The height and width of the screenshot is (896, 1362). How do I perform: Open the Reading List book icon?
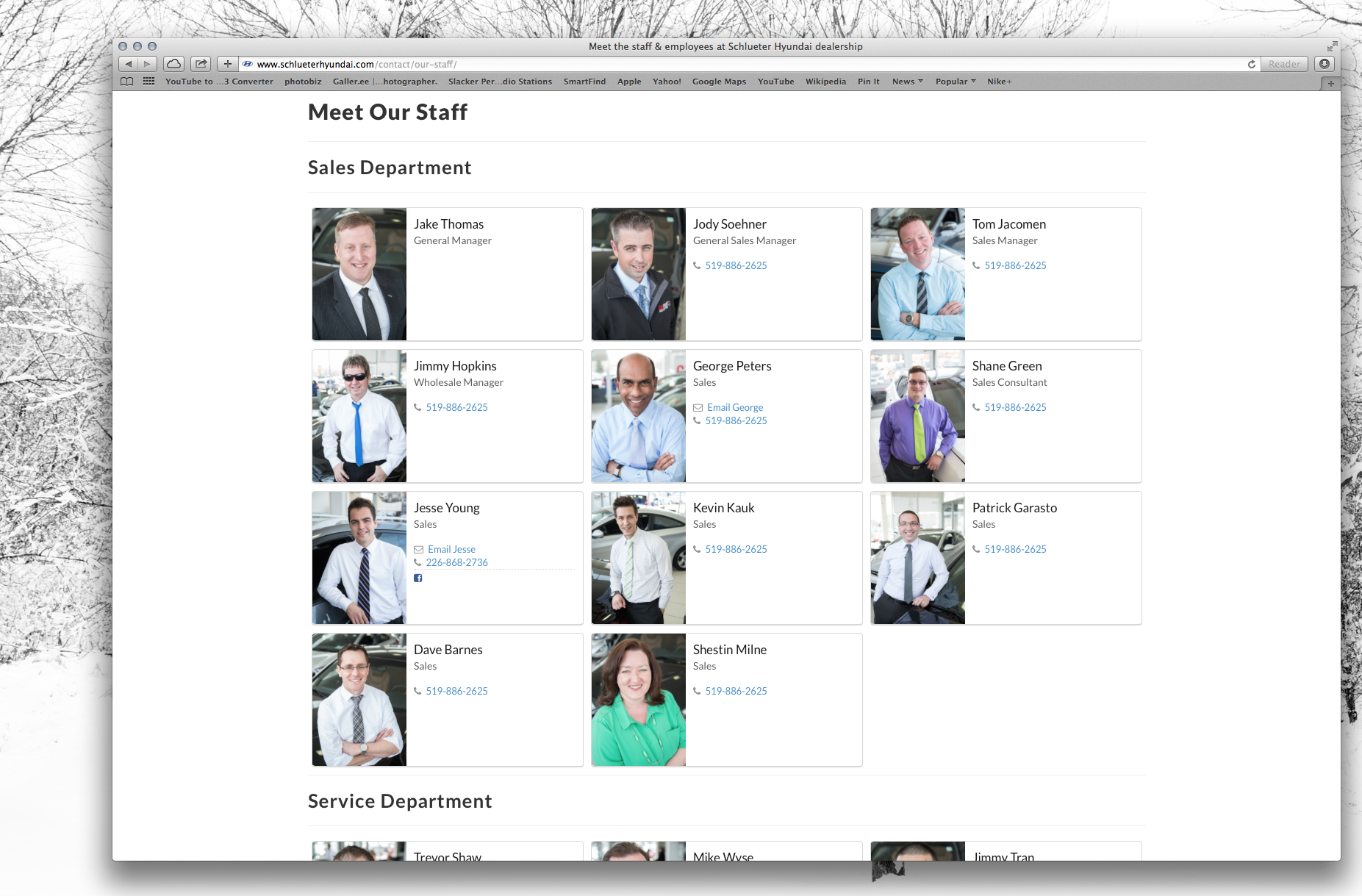(x=127, y=82)
